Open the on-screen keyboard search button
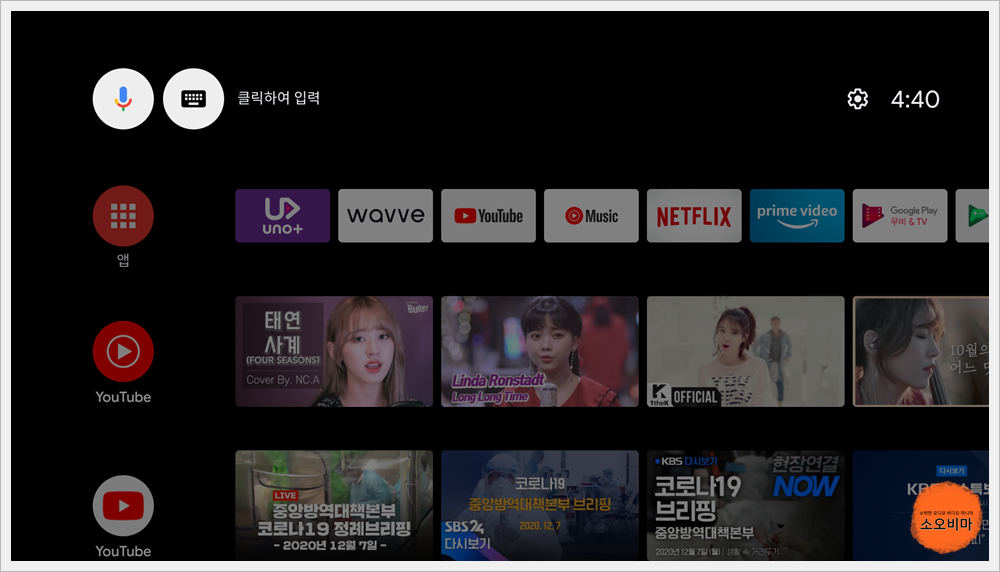 click(x=193, y=99)
